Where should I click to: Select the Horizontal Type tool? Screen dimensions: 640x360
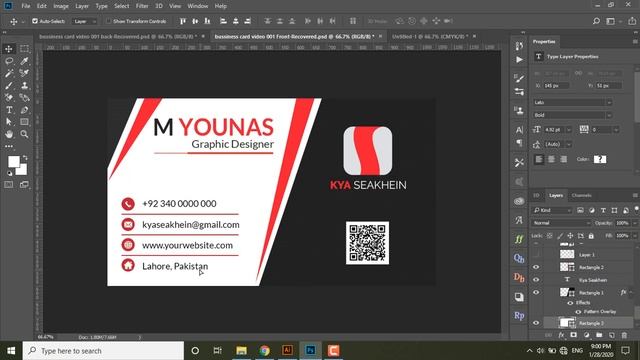coord(9,110)
